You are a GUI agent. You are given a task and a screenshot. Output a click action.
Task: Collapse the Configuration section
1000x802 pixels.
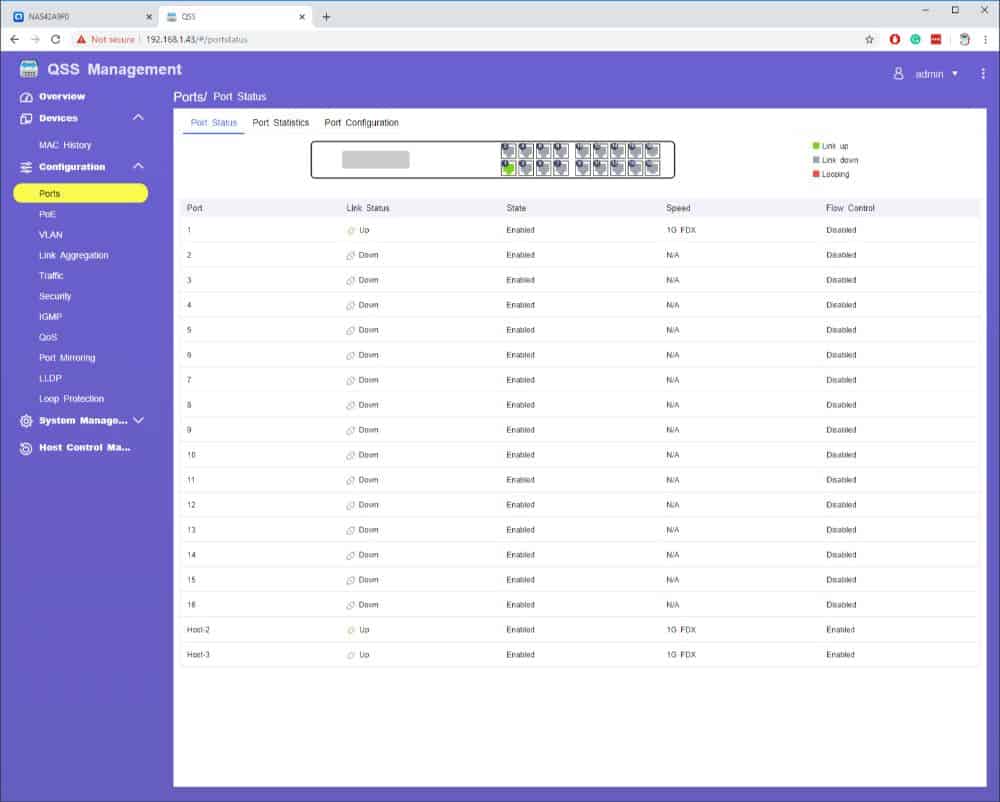pyautogui.click(x=138, y=167)
